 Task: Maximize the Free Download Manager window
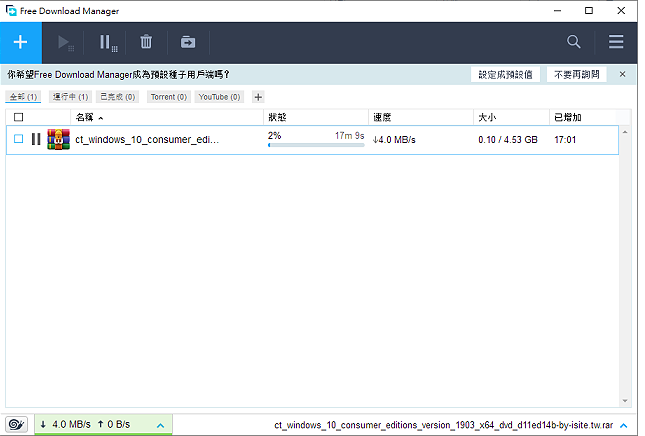(x=589, y=11)
